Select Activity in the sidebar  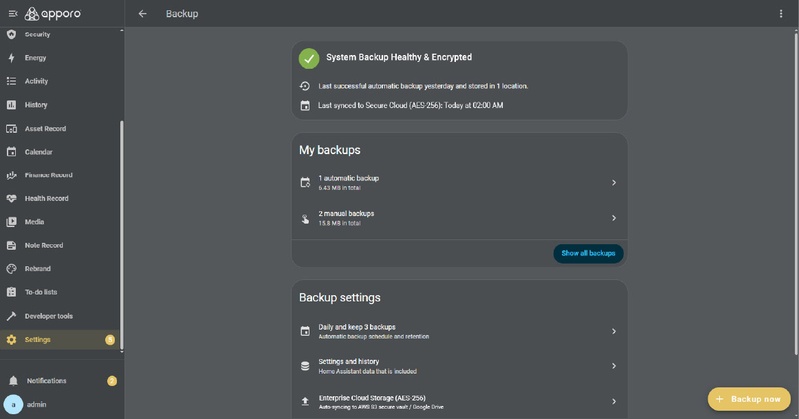[61, 81]
